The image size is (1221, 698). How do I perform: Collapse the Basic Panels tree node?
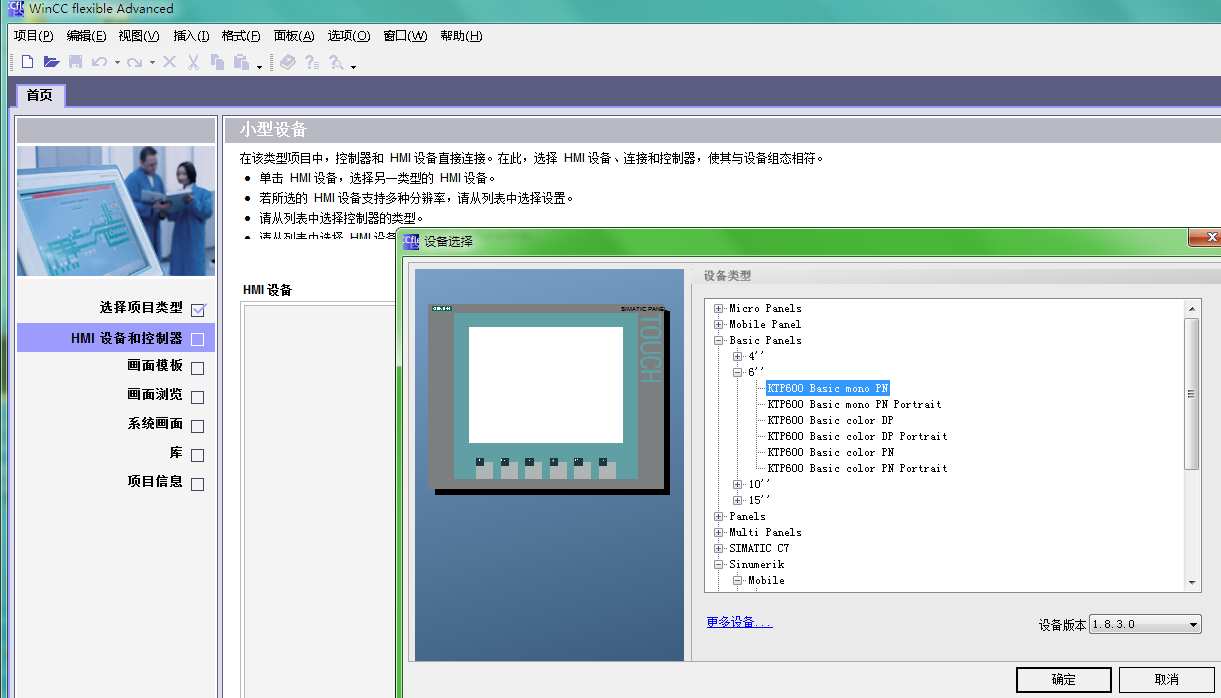pos(718,340)
